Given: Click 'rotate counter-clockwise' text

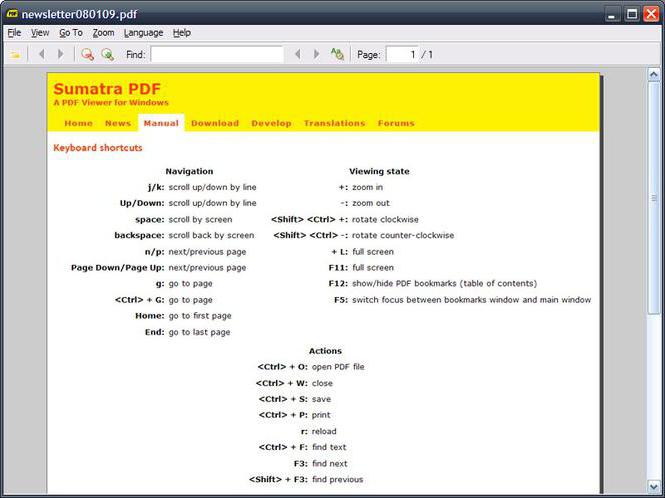Looking at the screenshot, I should (x=403, y=235).
